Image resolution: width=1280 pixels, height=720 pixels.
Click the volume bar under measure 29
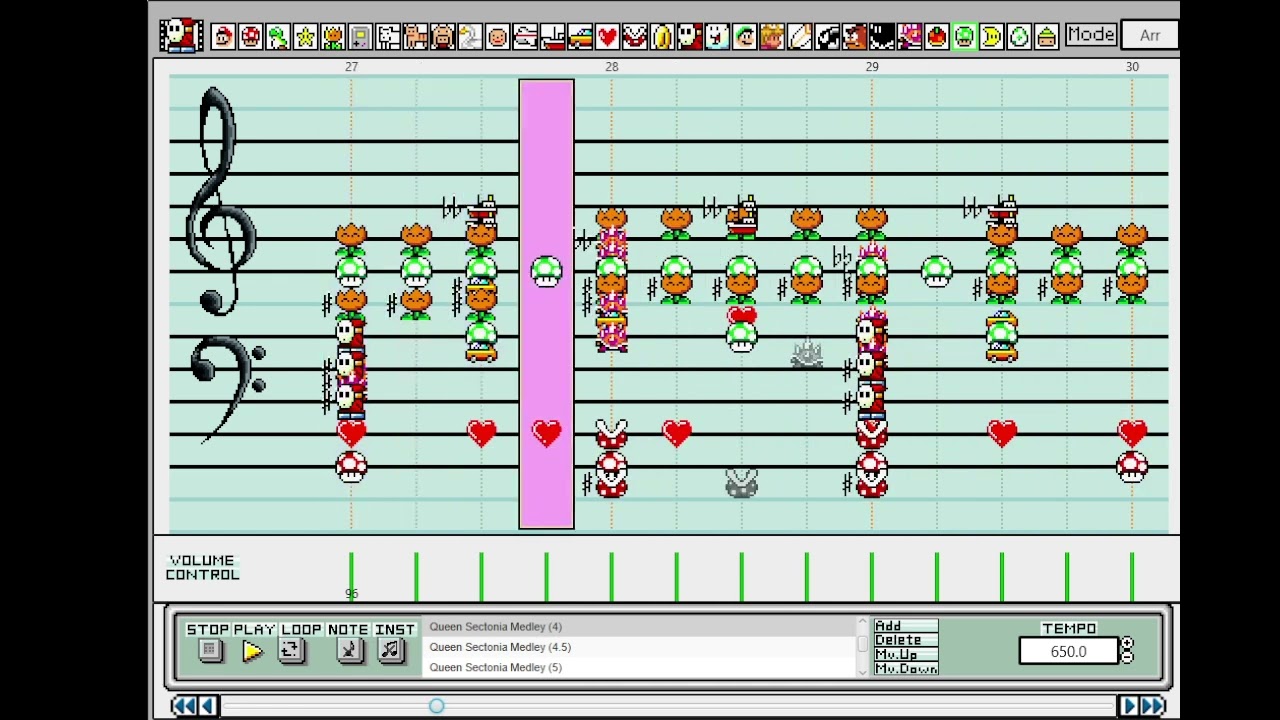[x=871, y=577]
